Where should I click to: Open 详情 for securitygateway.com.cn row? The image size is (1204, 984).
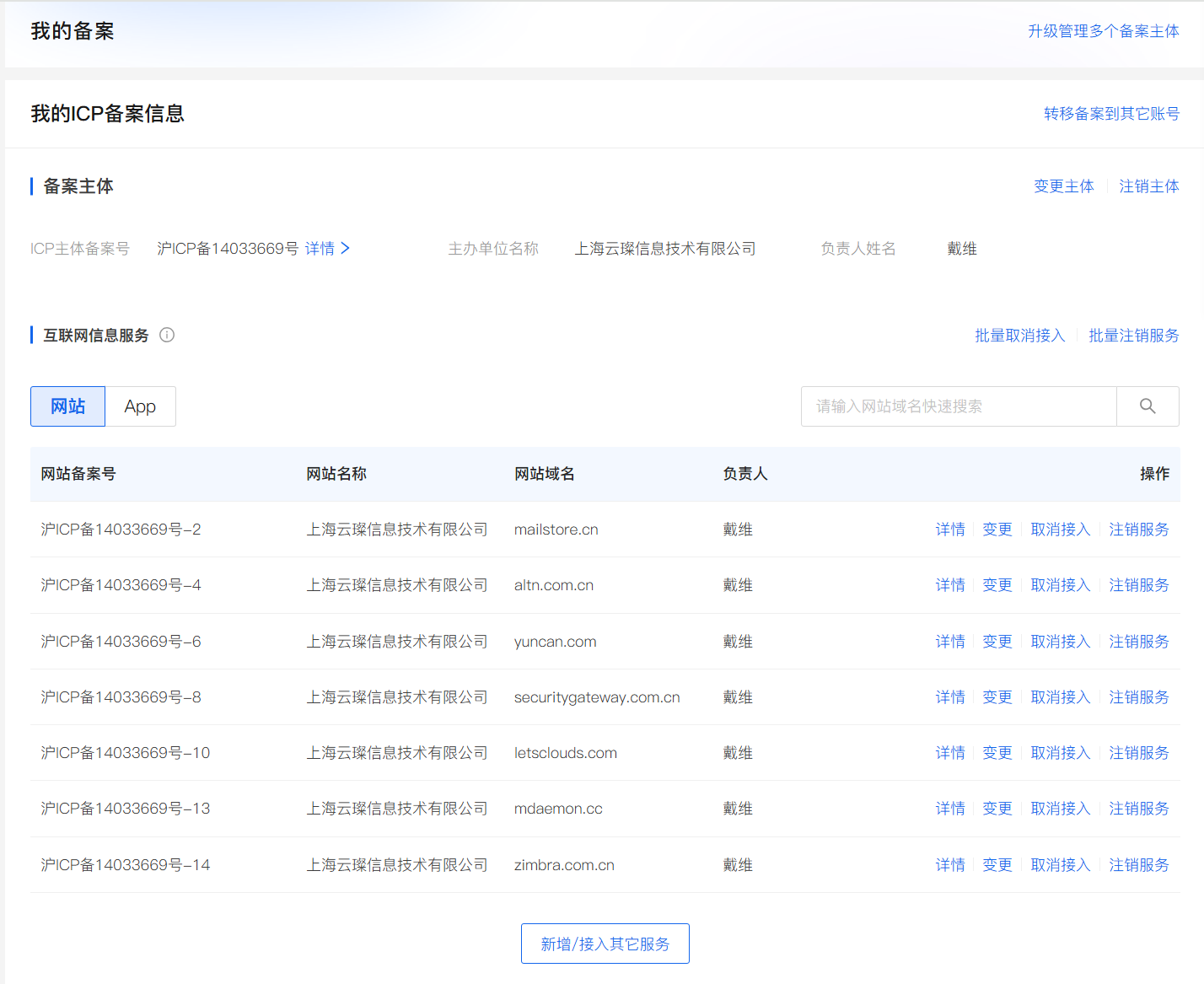click(950, 697)
